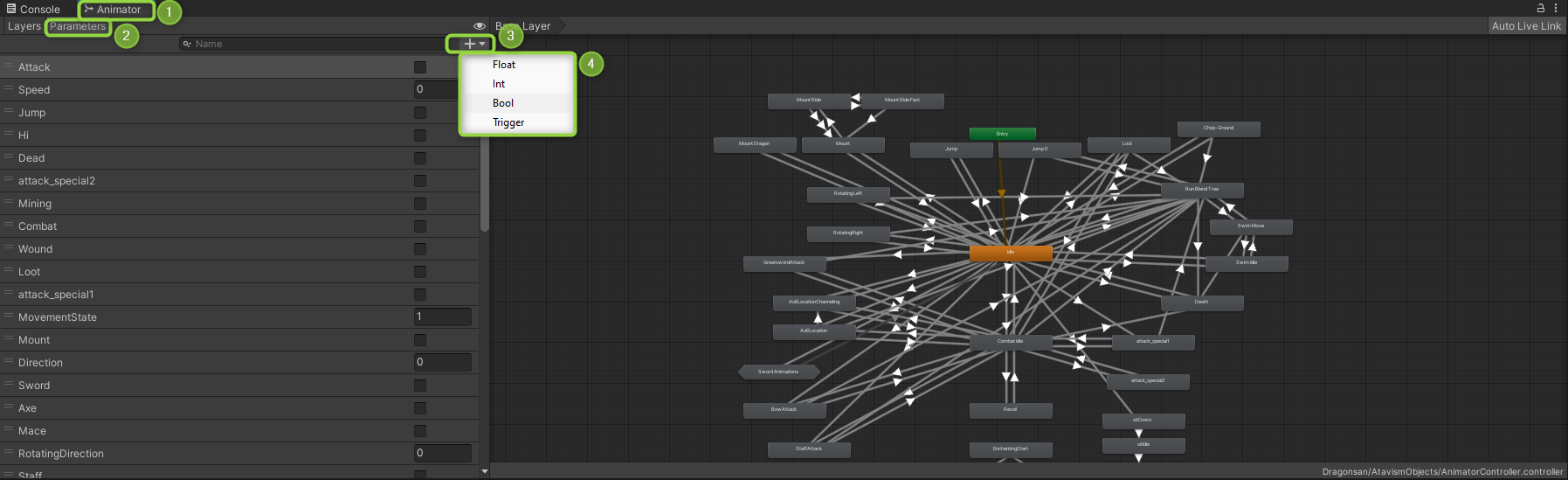
Task: Click the Auto Live Link button
Action: pyautogui.click(x=1526, y=26)
